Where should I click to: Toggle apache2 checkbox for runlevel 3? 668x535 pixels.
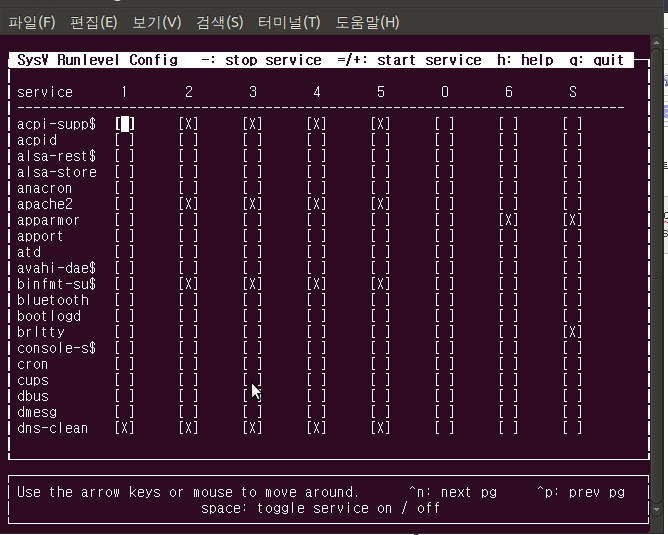click(252, 204)
